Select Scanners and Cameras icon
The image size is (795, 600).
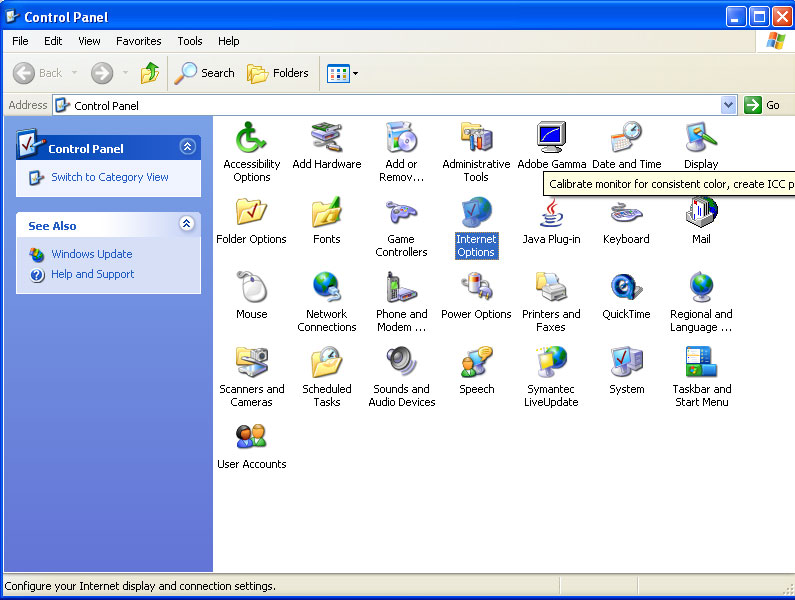click(251, 377)
